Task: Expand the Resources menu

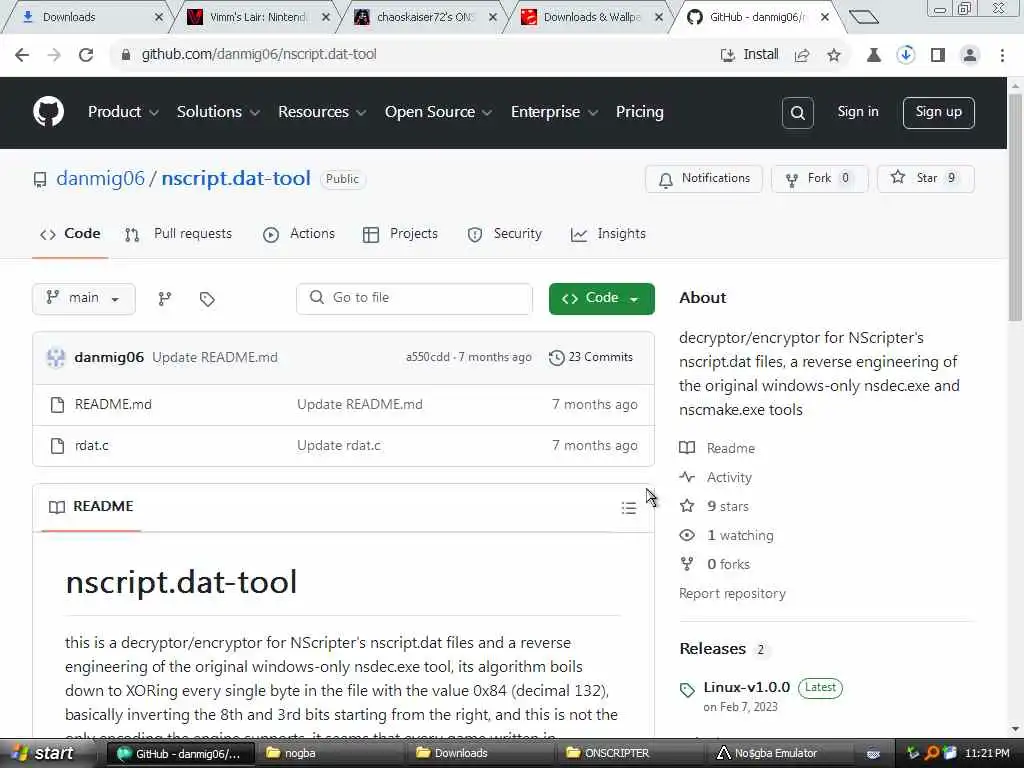Action: [x=322, y=112]
